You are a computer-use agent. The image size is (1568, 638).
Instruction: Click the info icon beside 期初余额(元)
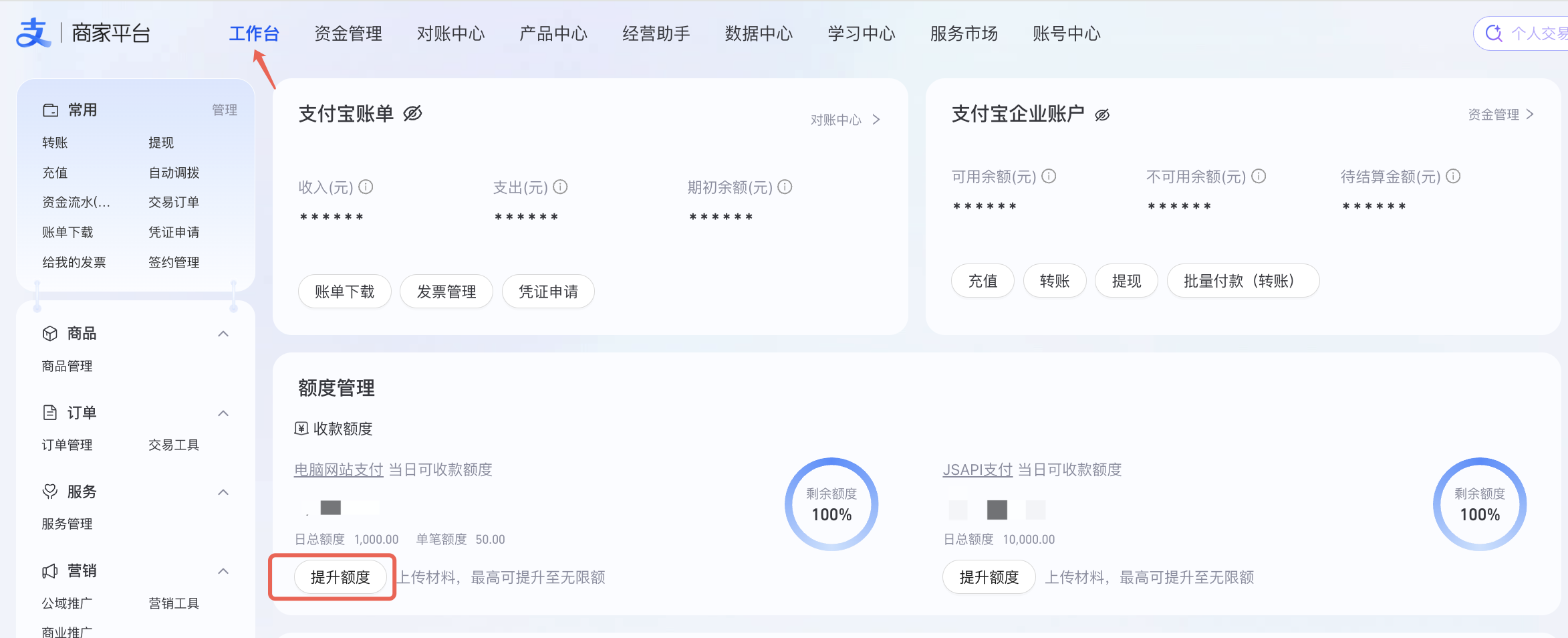(x=785, y=187)
